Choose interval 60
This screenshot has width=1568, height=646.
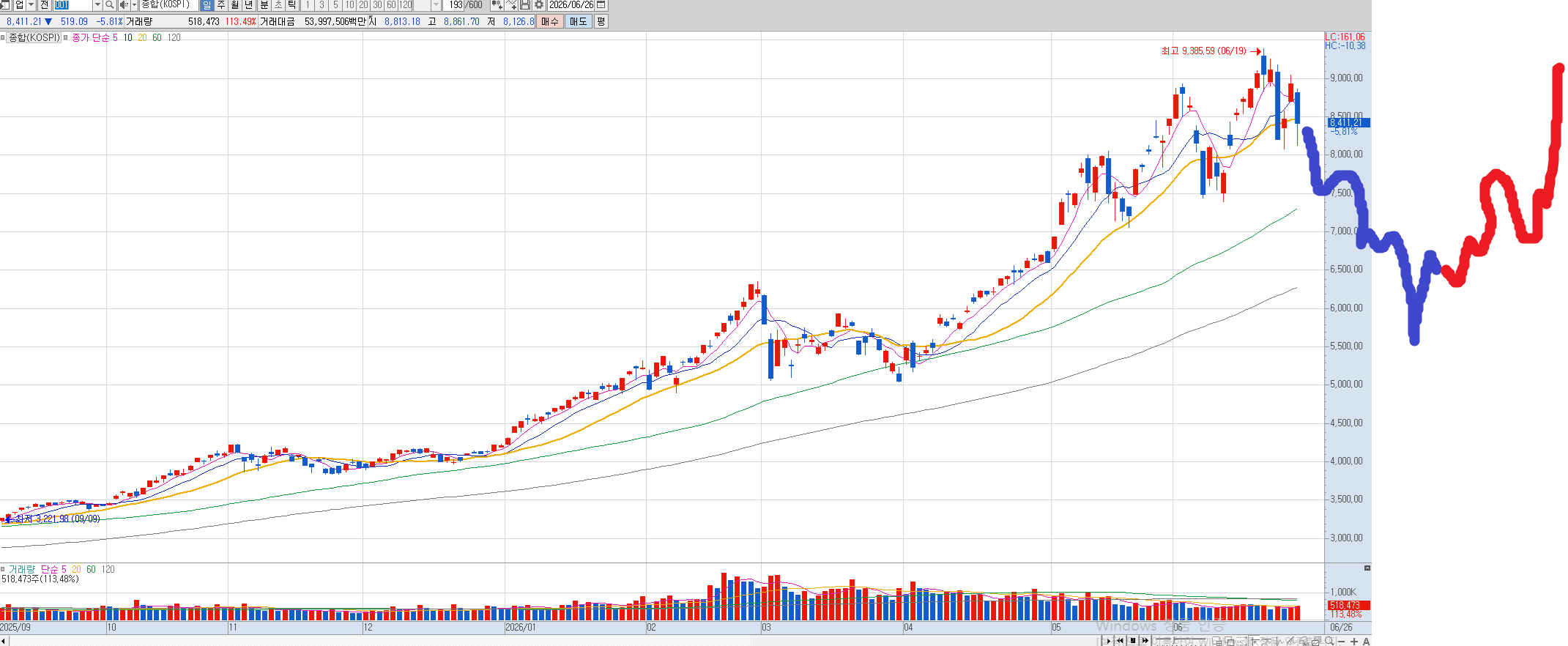[391, 5]
